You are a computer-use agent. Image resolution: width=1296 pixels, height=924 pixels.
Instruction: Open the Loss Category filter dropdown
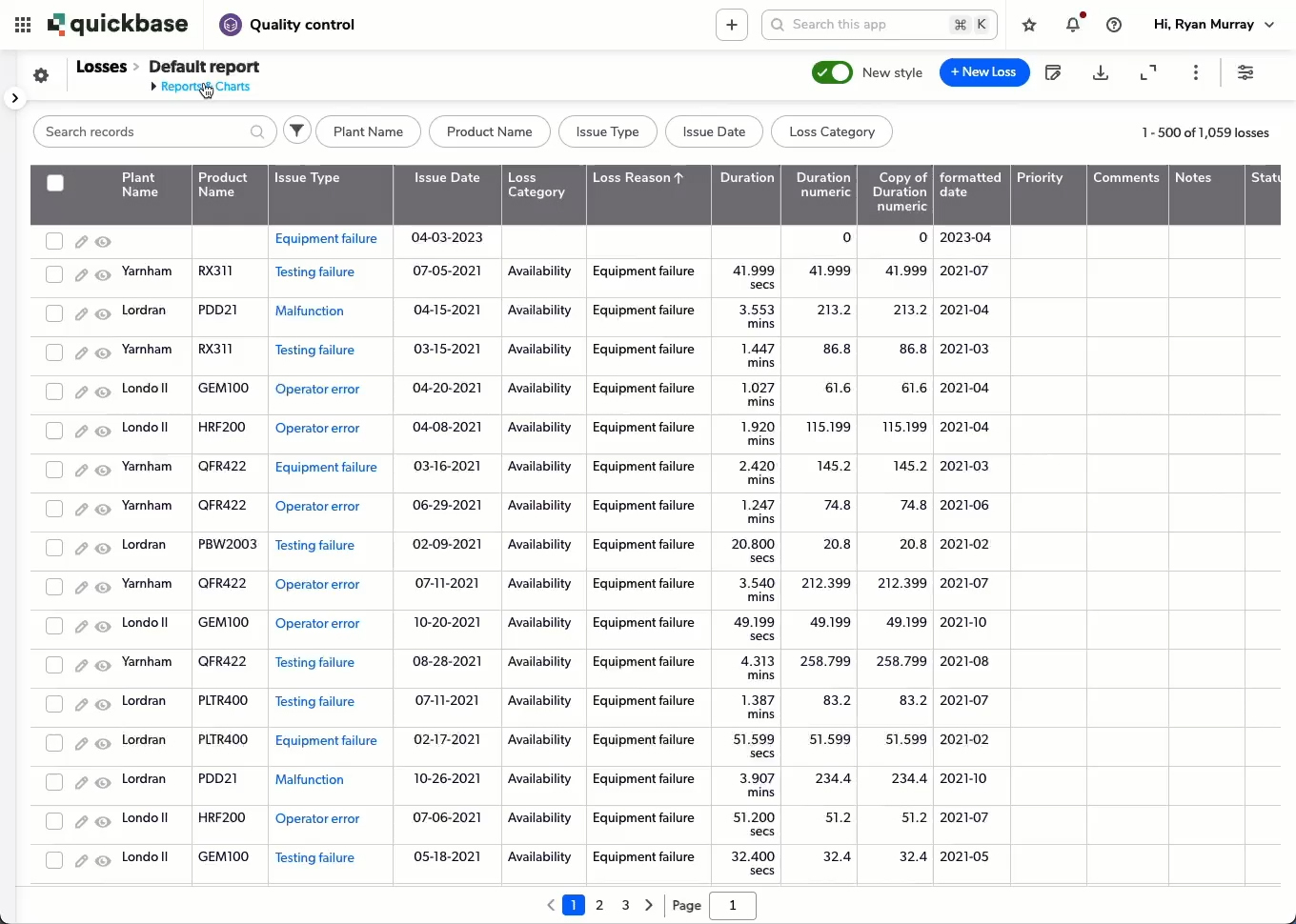[831, 131]
